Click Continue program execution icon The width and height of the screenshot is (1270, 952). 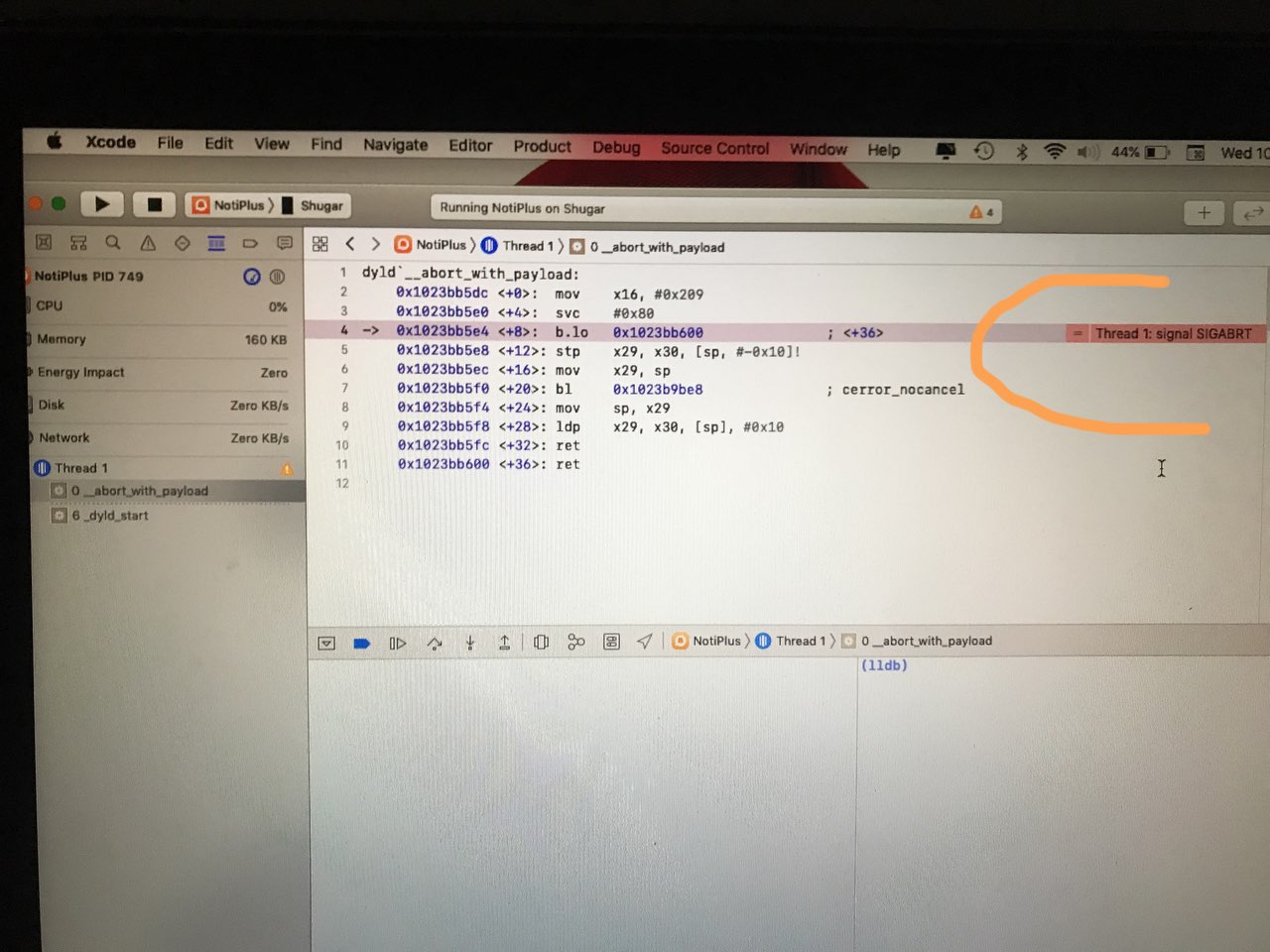(x=397, y=643)
